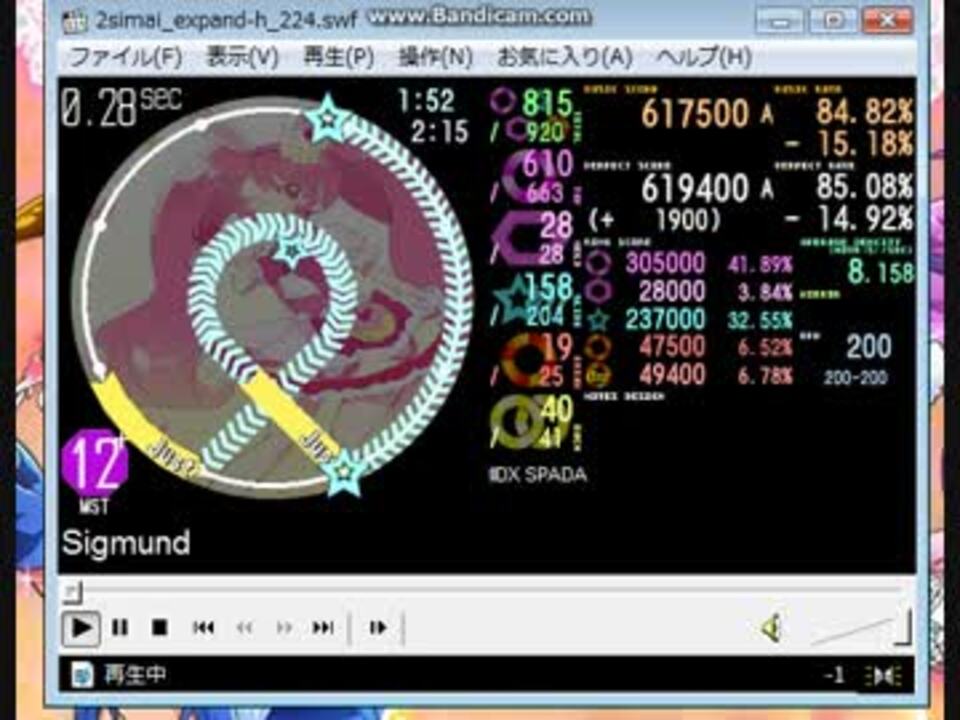Click the BPM value 200

(869, 347)
